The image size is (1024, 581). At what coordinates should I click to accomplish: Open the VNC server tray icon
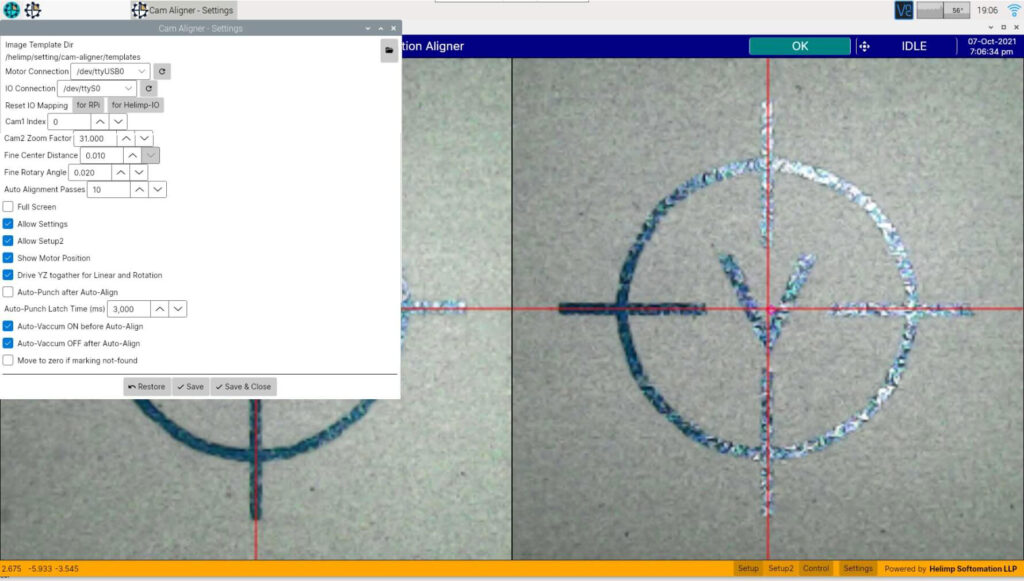(903, 10)
